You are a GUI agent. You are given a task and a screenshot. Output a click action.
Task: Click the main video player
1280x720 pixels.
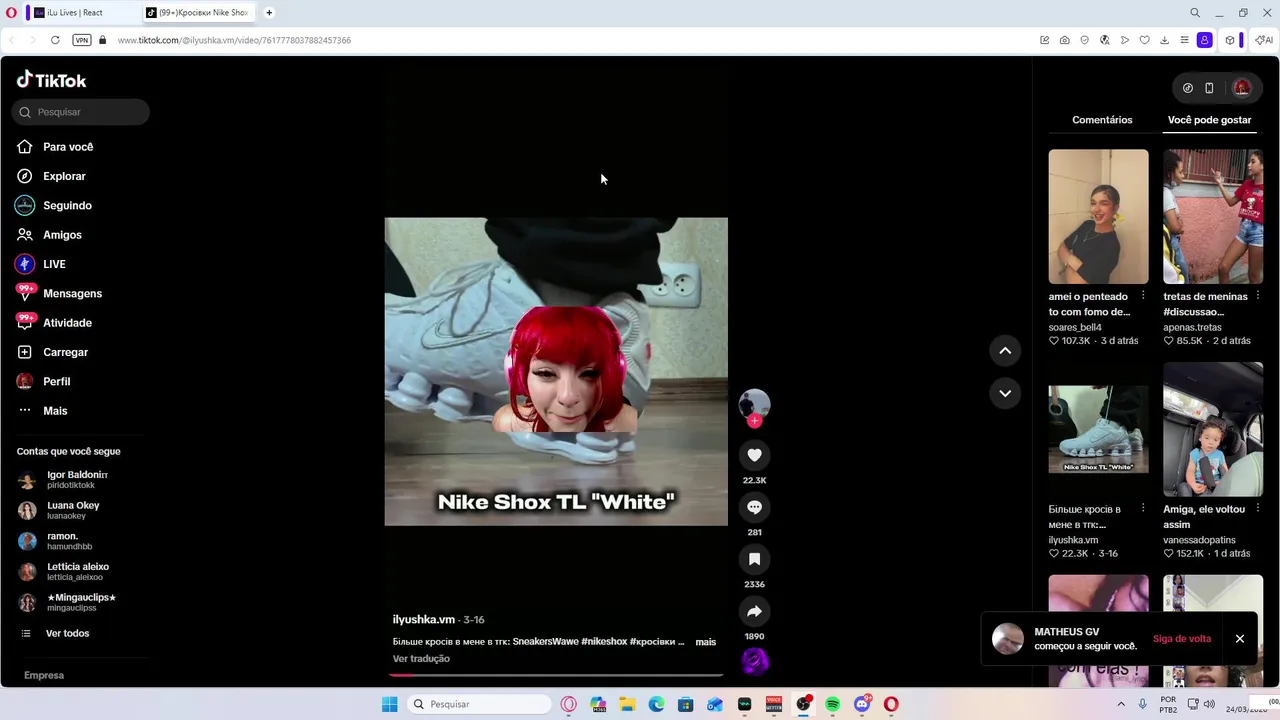pos(556,371)
